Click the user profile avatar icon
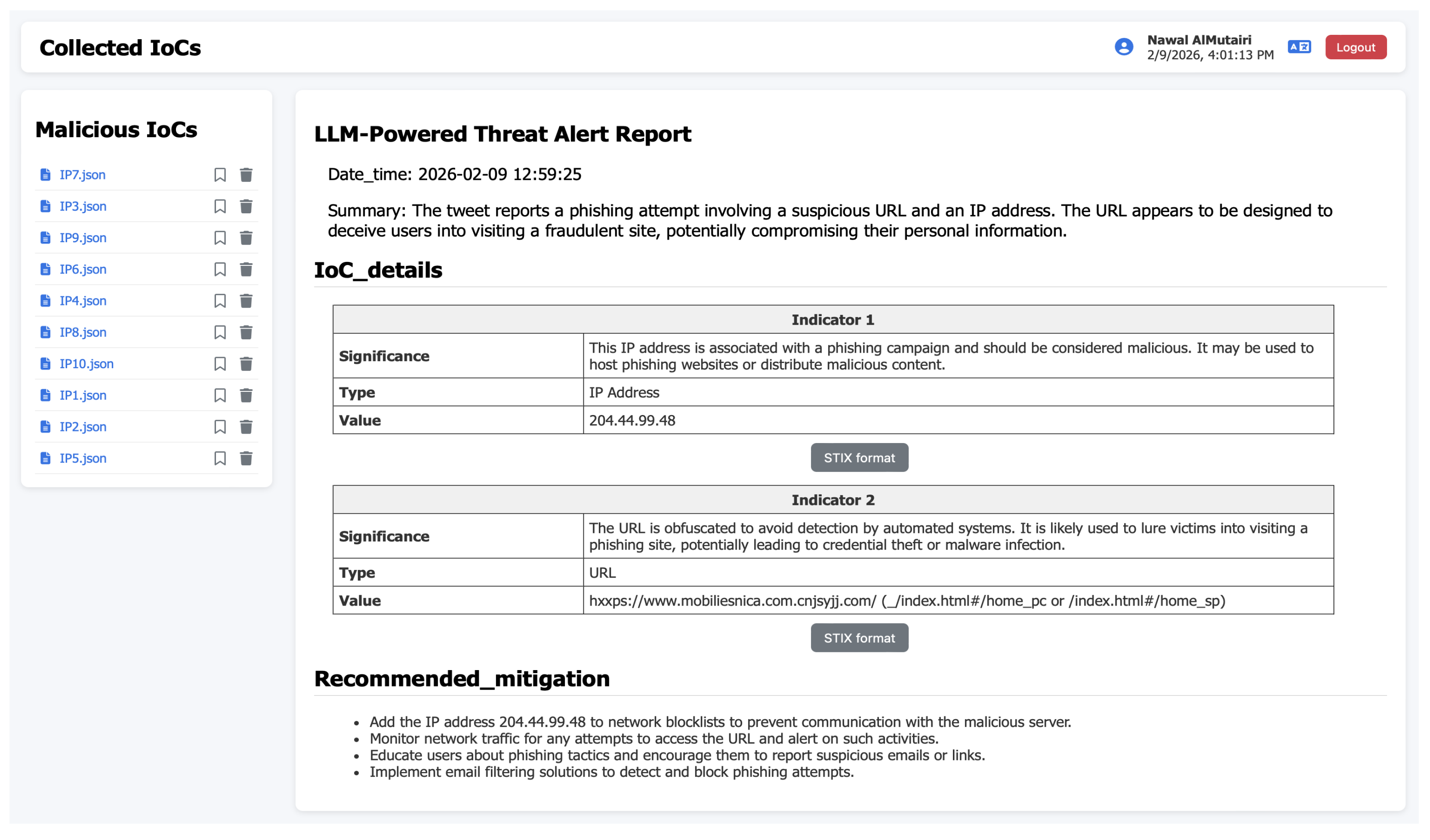The height and width of the screenshot is (840, 1430). [x=1124, y=47]
